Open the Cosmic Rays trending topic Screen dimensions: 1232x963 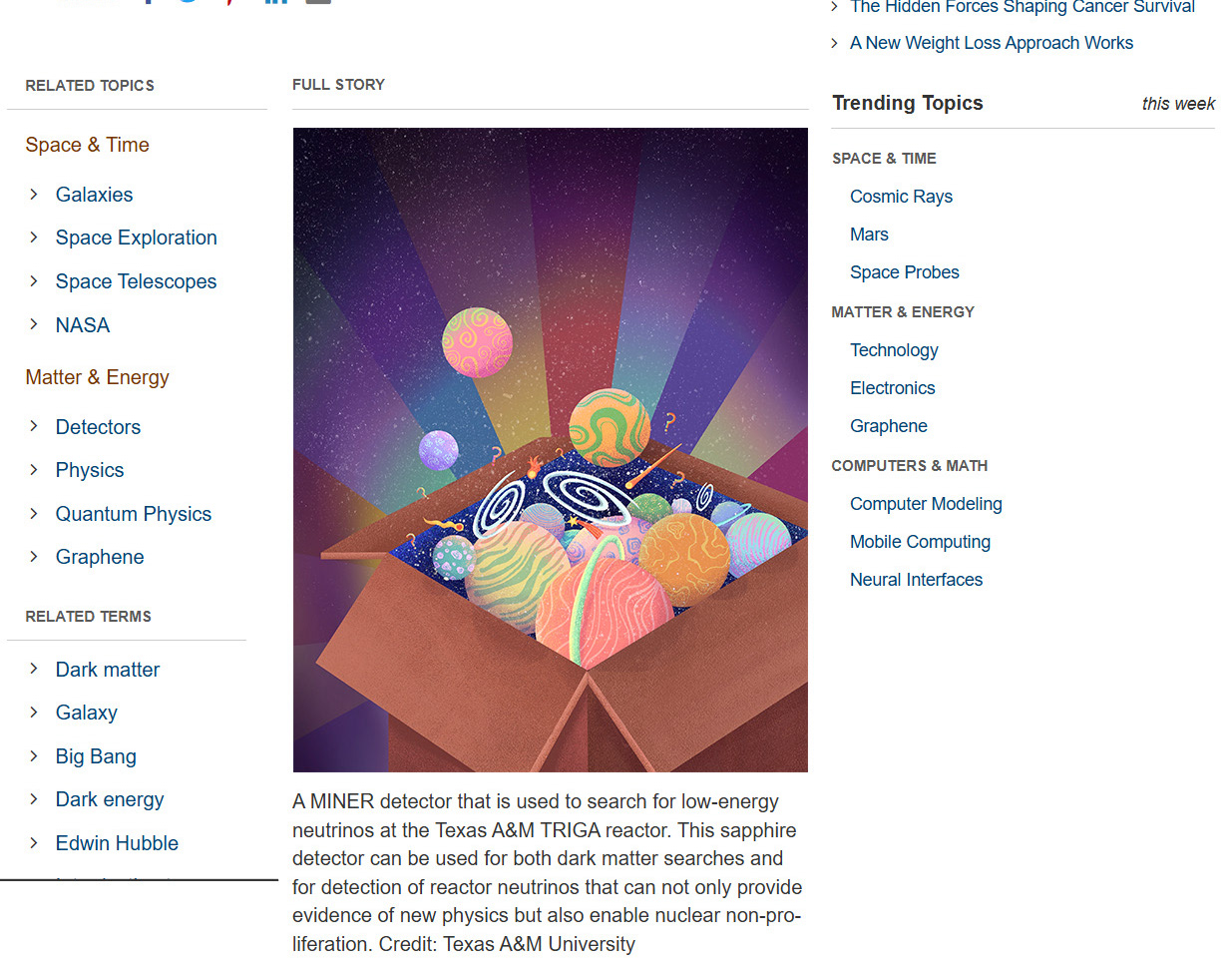coord(901,197)
